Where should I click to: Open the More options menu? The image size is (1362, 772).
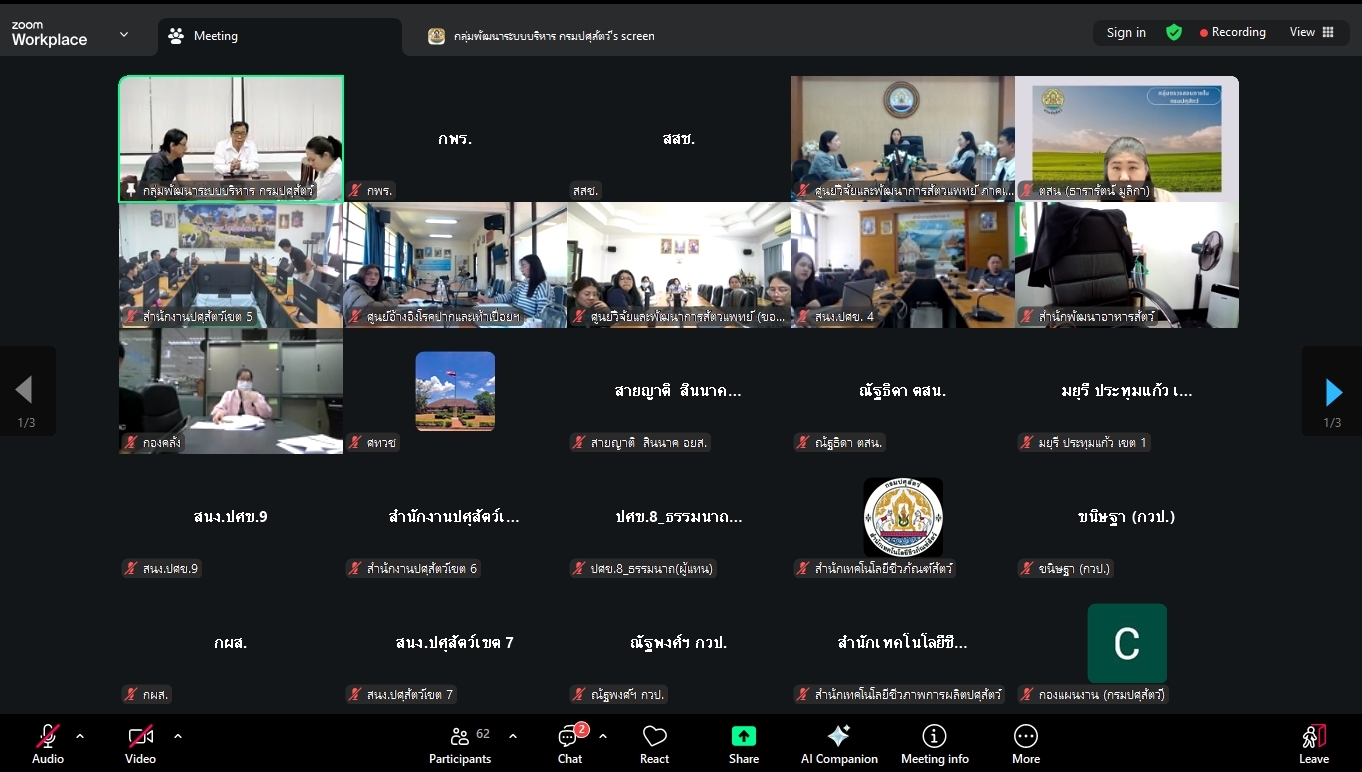(1026, 744)
